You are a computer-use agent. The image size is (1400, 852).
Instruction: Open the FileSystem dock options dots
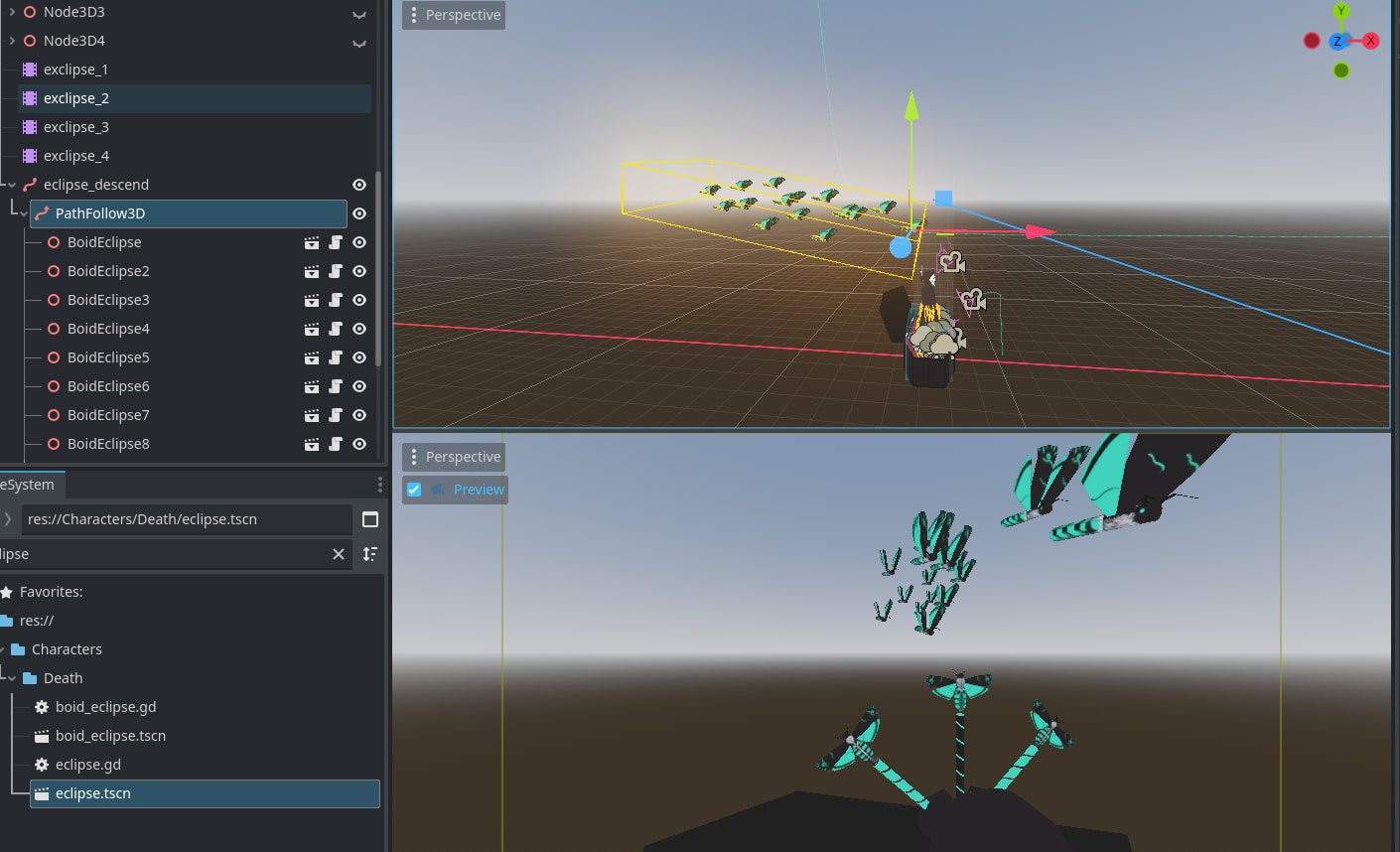(x=379, y=485)
